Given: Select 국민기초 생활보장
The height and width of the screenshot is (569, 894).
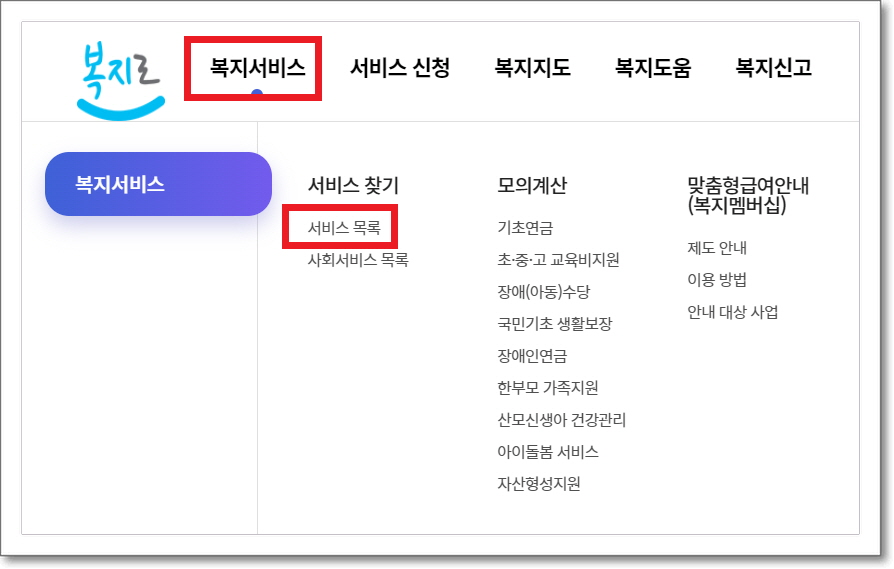Looking at the screenshot, I should (555, 324).
